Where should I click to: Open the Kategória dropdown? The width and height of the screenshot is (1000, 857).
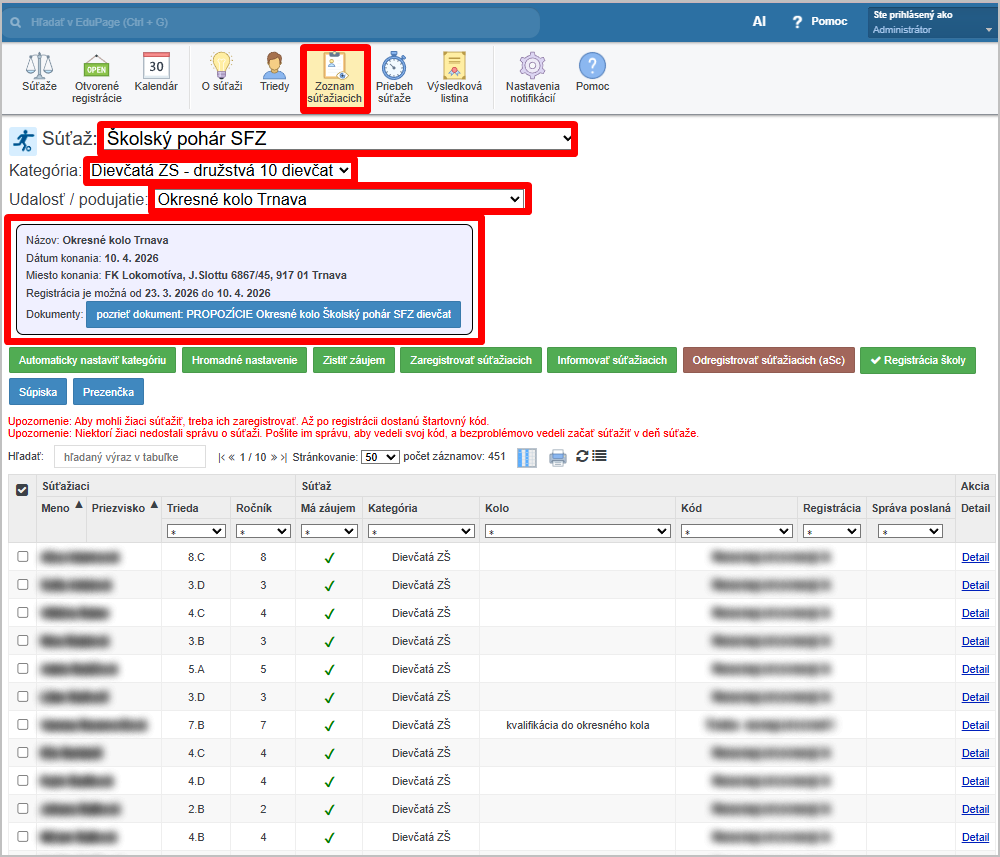[x=220, y=171]
